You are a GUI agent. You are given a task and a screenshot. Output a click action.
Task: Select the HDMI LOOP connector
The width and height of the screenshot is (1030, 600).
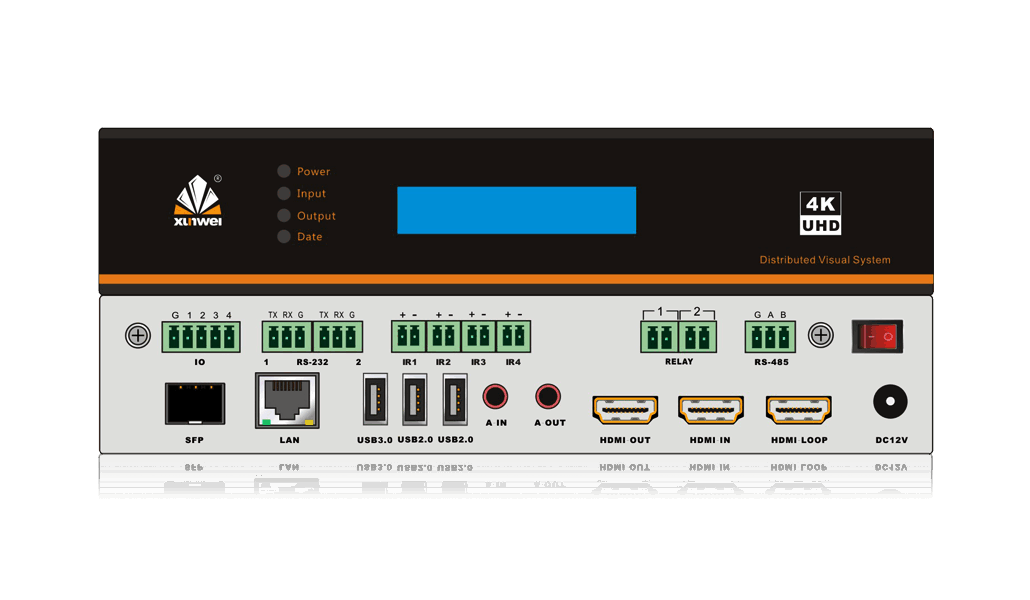pos(798,409)
